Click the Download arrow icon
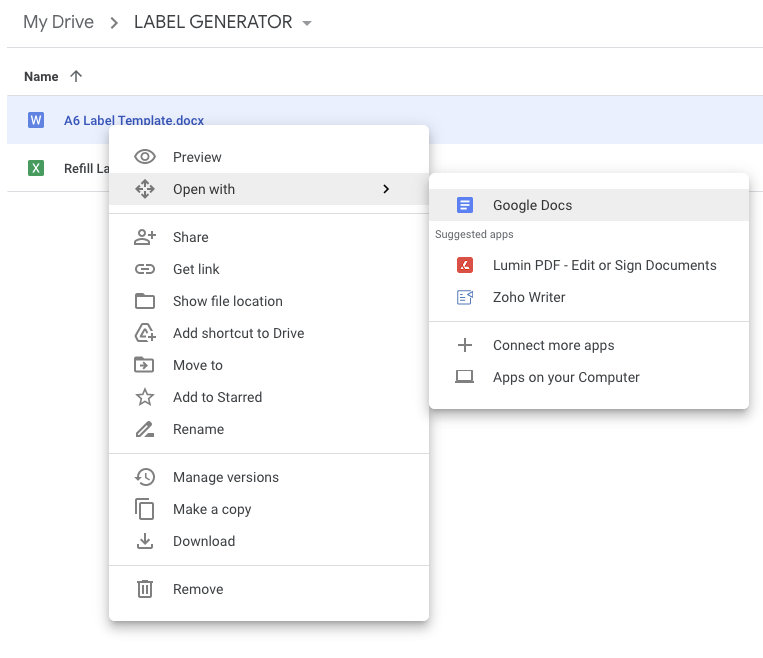The height and width of the screenshot is (658, 763). (x=145, y=541)
